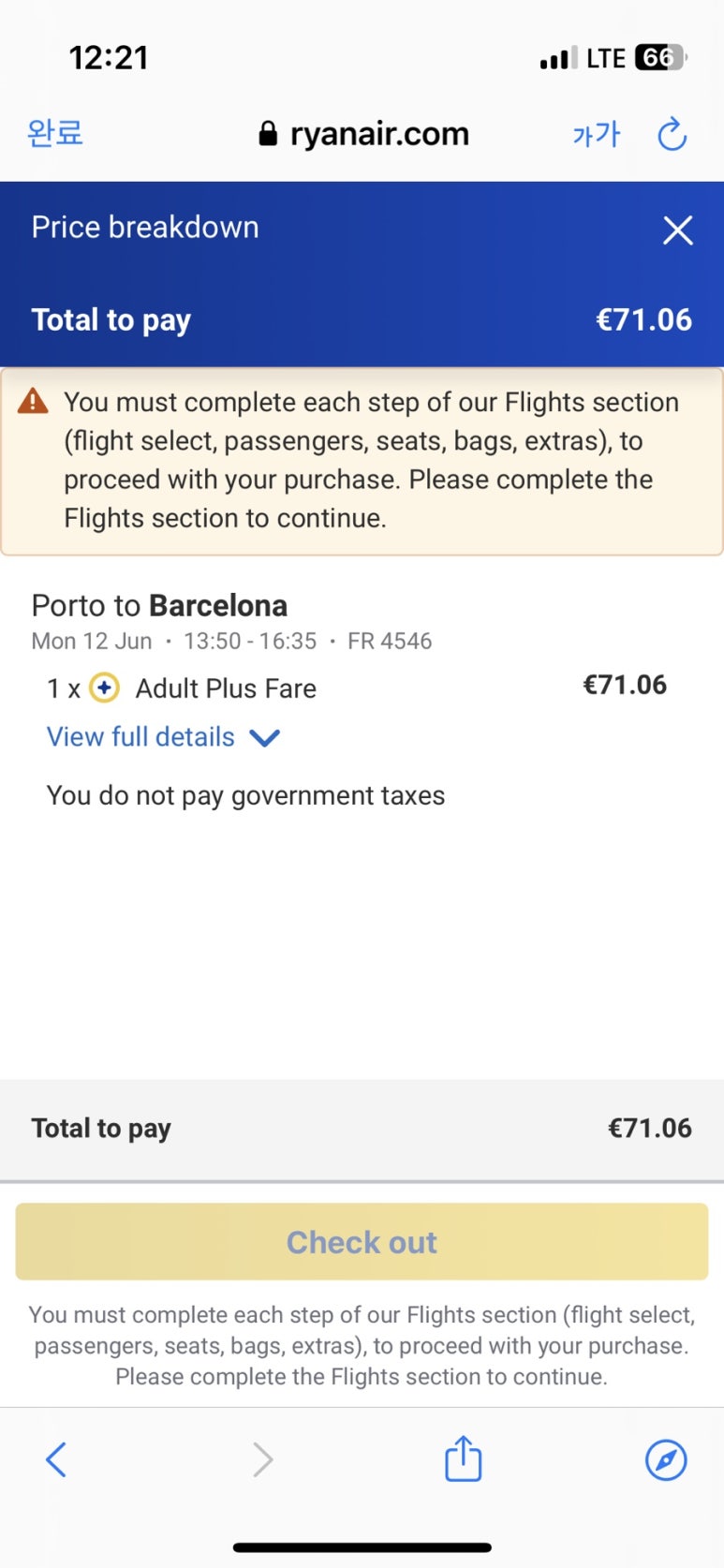
Task: Open the share sheet icon
Action: [463, 1458]
